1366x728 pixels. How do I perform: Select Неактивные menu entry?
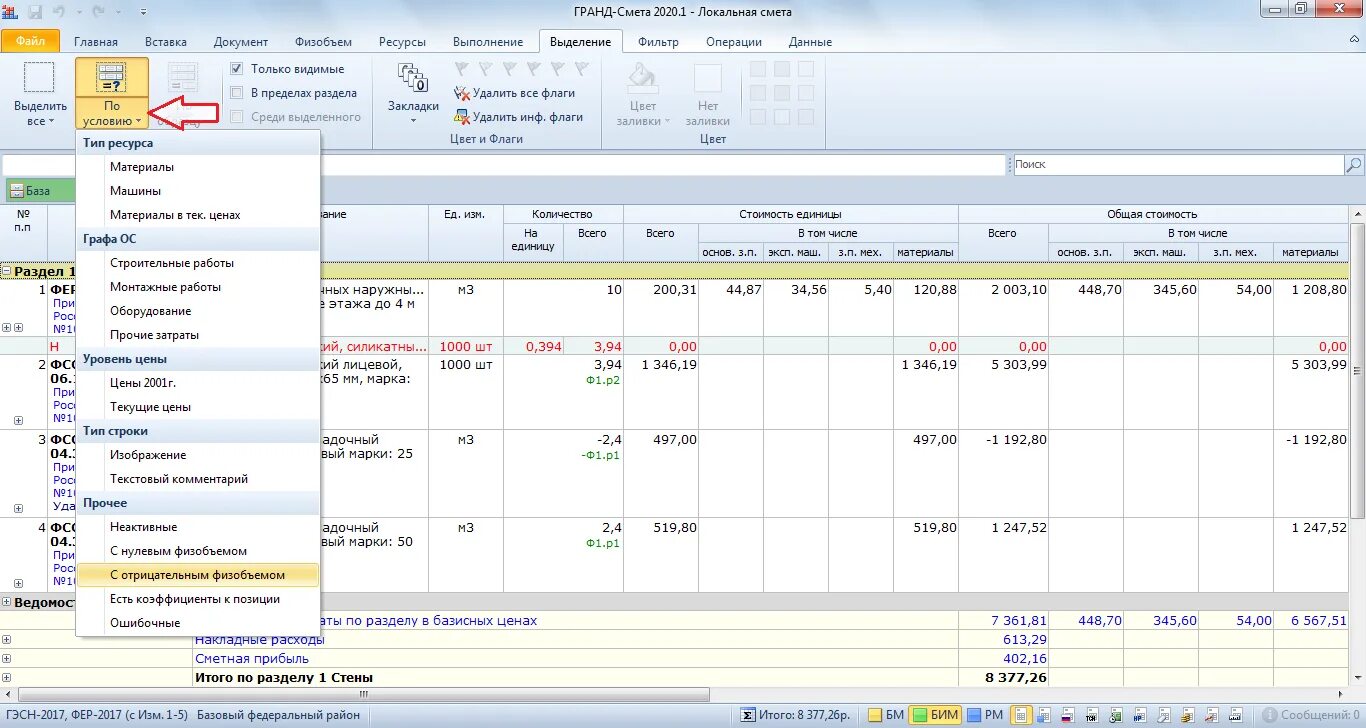[198, 527]
